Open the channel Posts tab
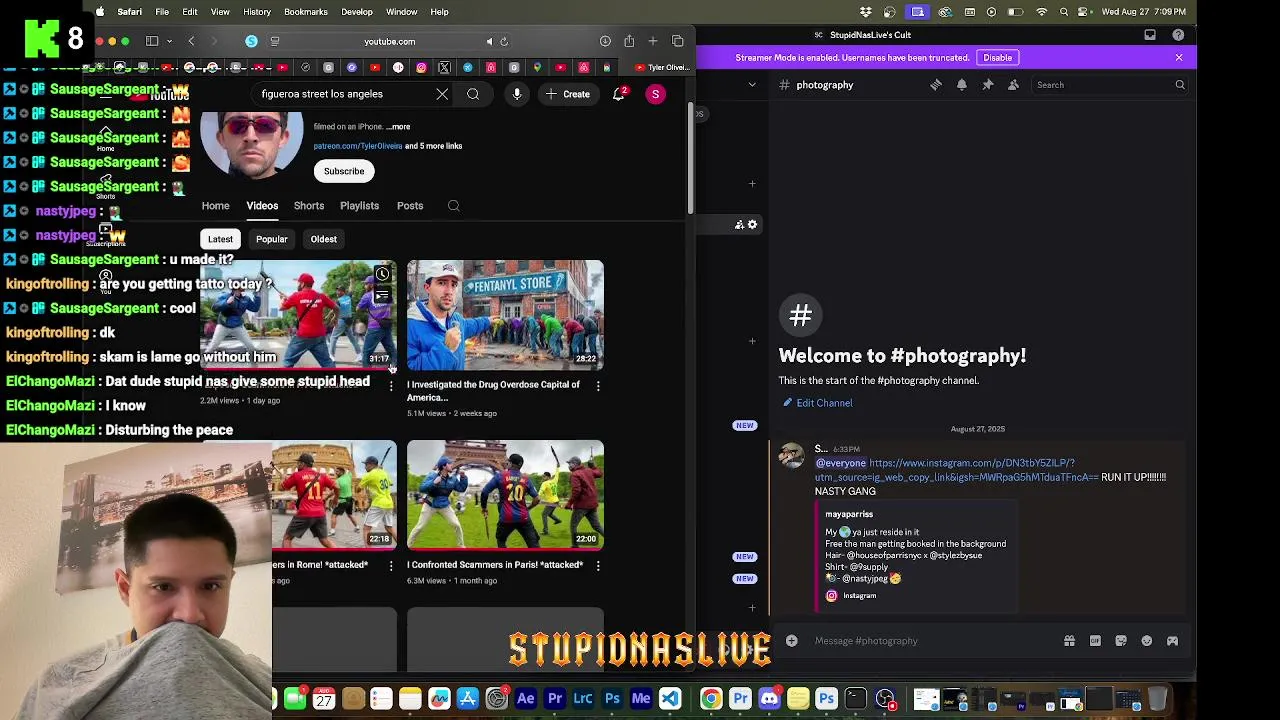1280x720 pixels. [410, 206]
